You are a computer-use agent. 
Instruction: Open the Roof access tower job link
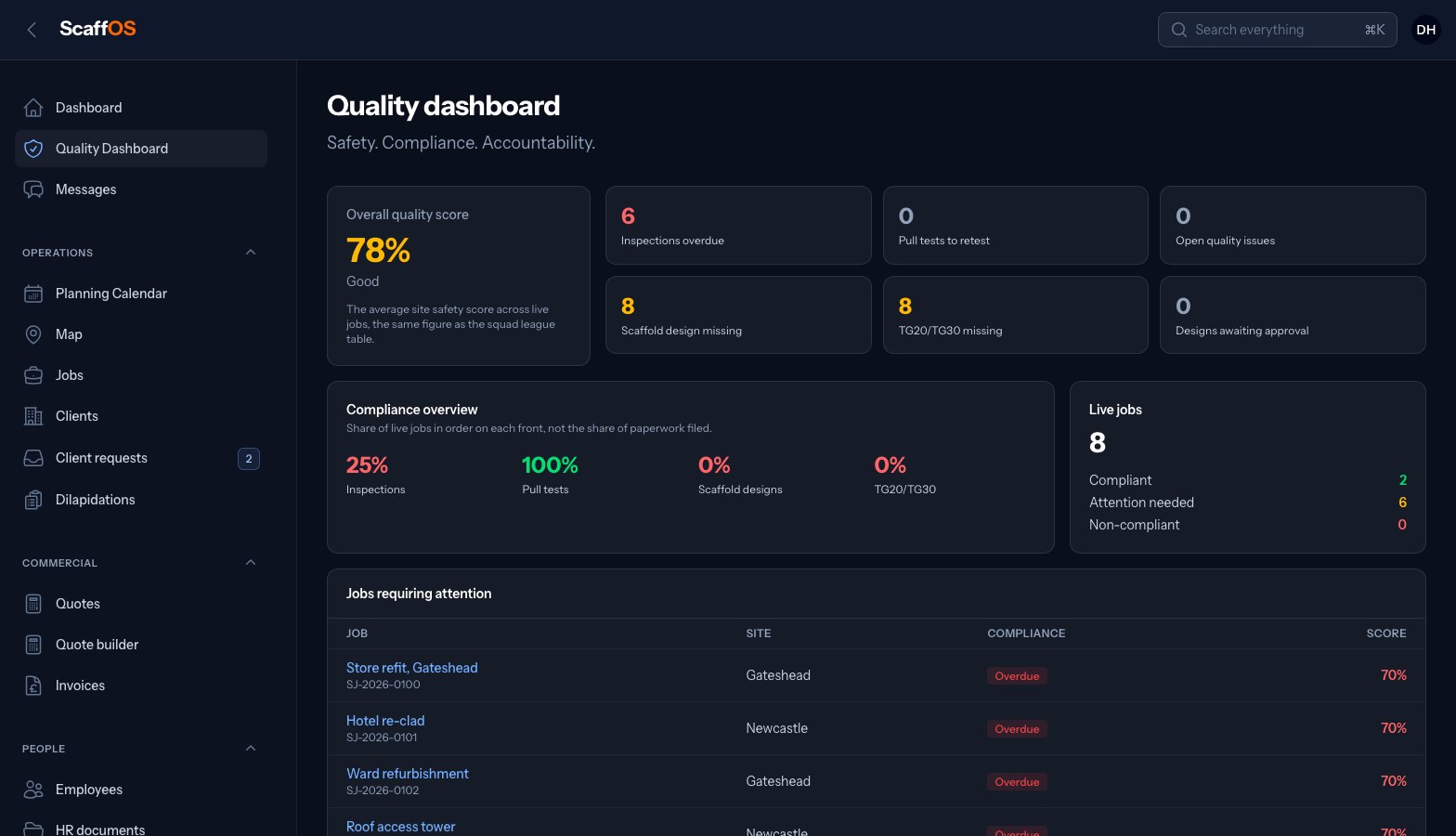tap(401, 827)
